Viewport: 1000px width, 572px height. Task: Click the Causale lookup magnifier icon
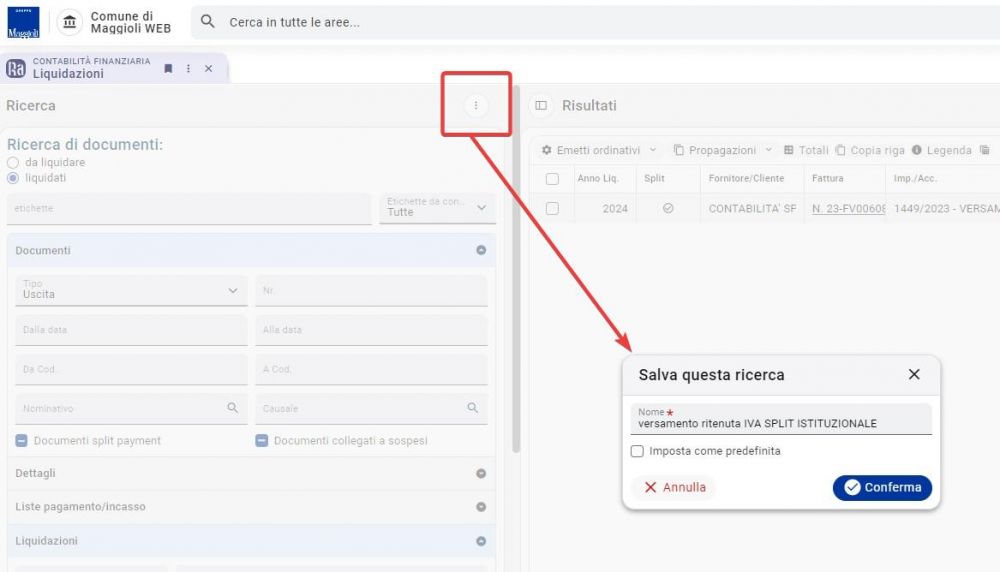pyautogui.click(x=473, y=407)
